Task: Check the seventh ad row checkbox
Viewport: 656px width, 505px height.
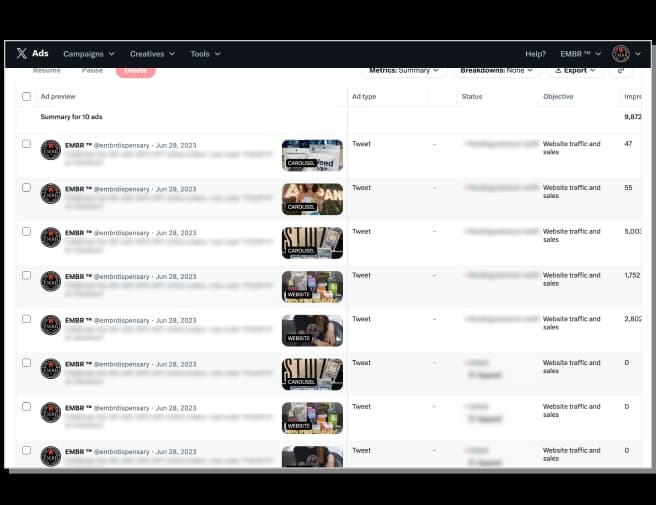Action: pos(26,407)
